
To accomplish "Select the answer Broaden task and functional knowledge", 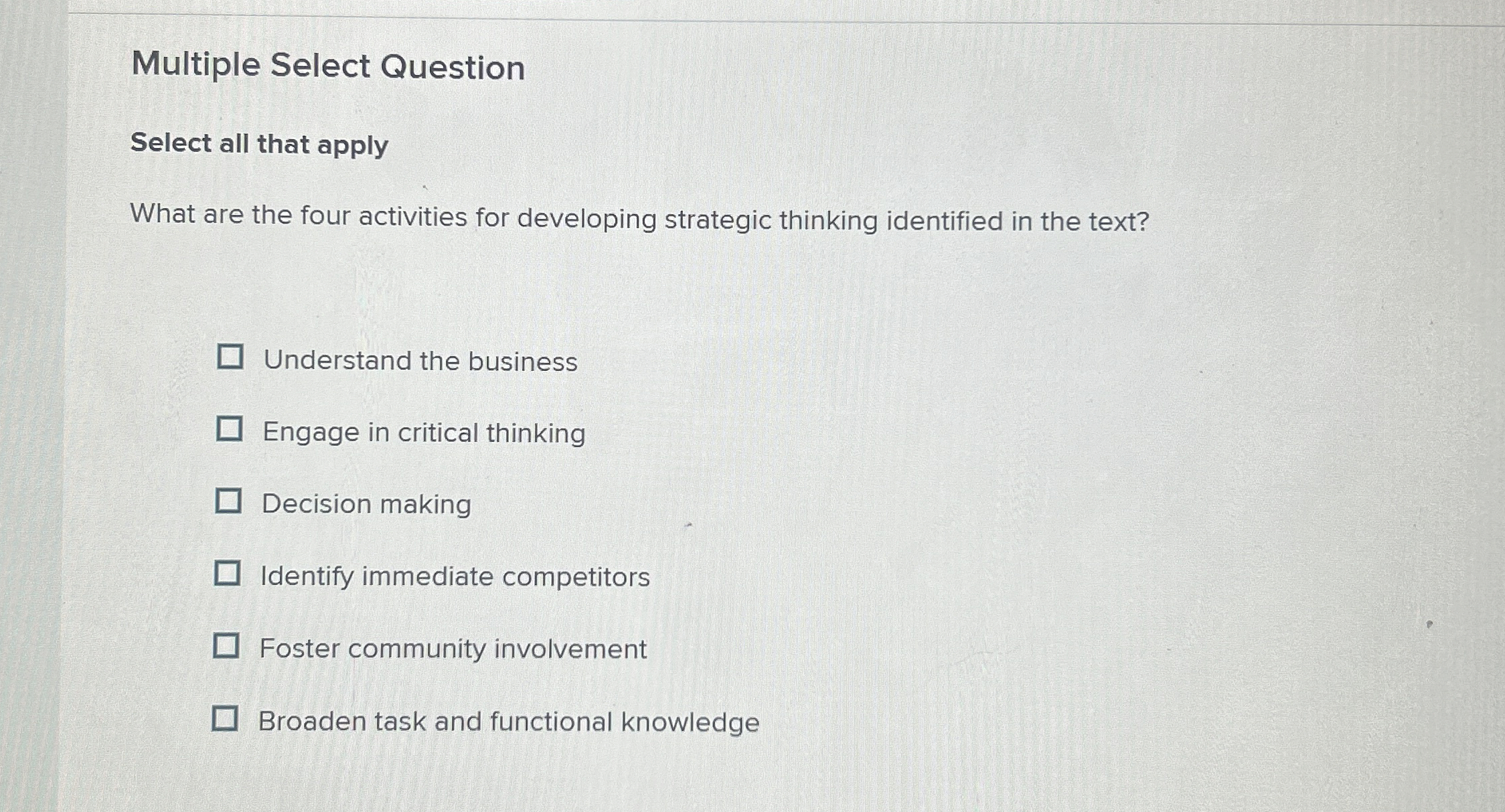I will (509, 721).
